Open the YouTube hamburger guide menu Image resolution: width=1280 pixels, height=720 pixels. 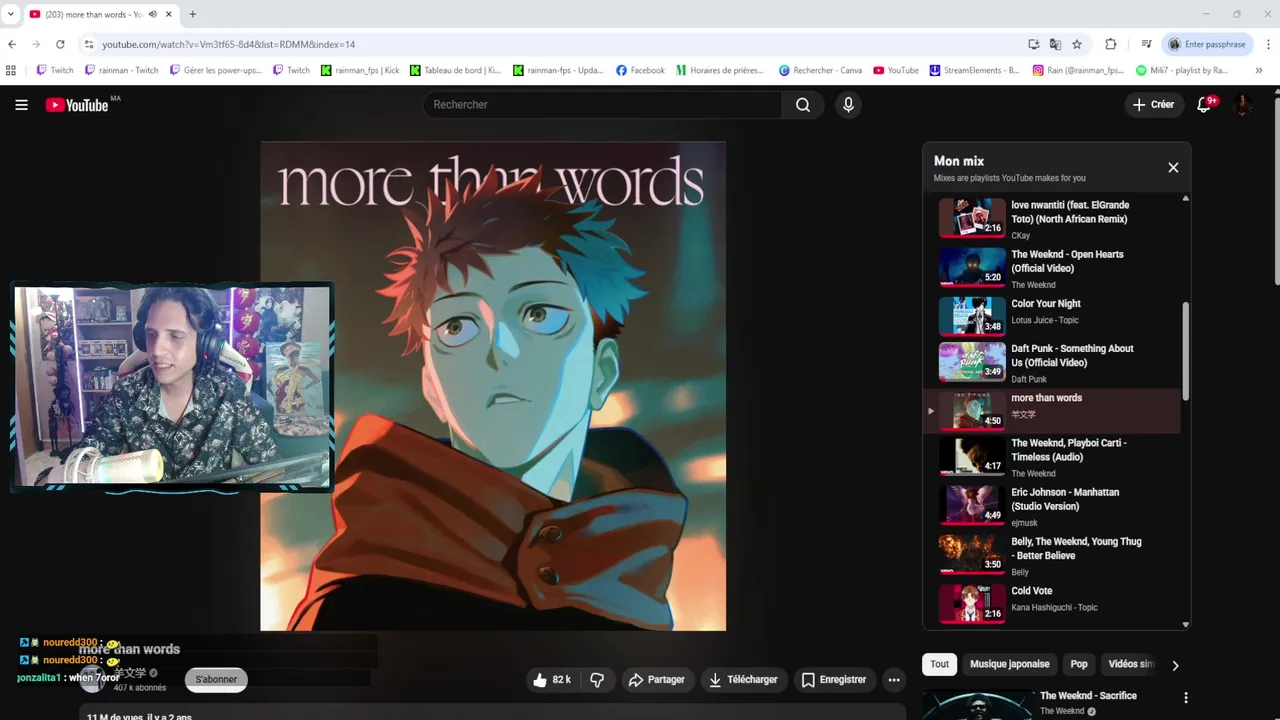click(x=21, y=105)
